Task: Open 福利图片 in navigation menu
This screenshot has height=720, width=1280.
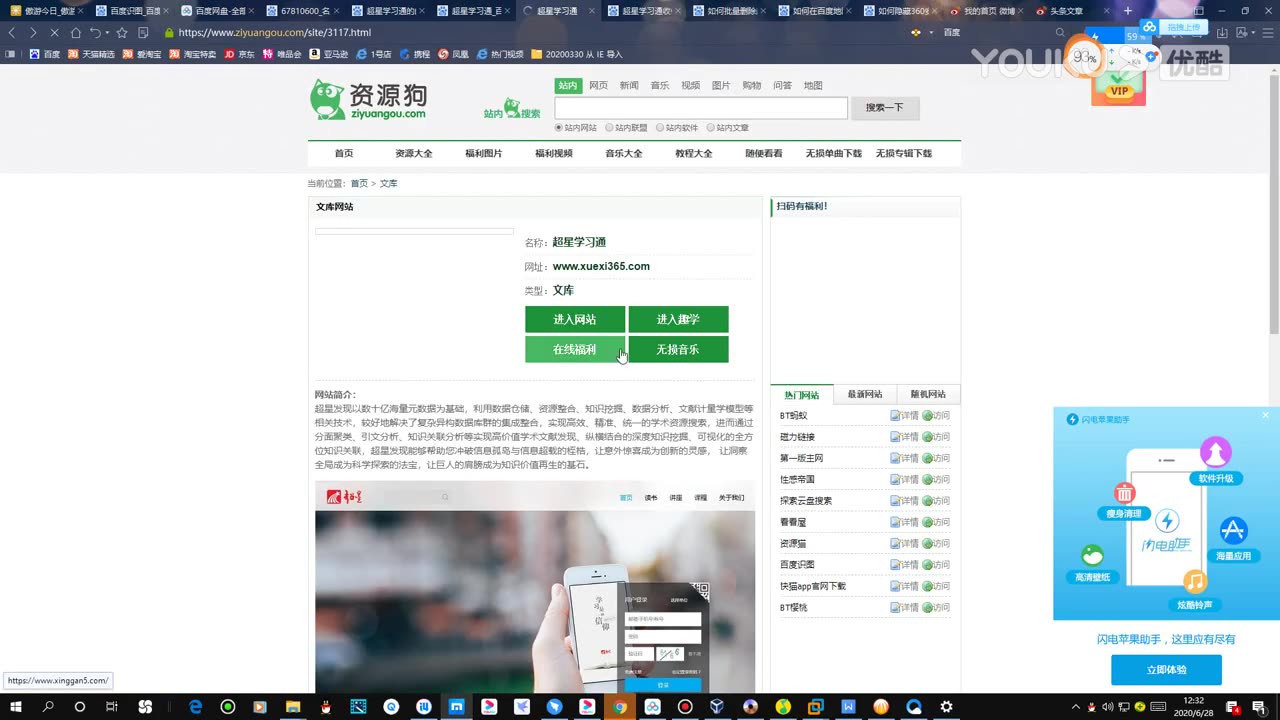Action: point(484,154)
